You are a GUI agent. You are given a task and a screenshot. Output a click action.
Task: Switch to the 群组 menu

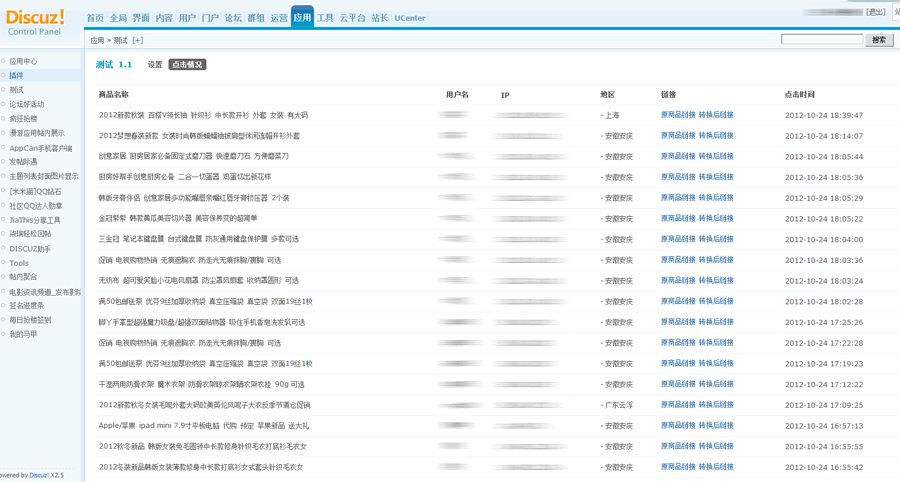click(x=256, y=18)
